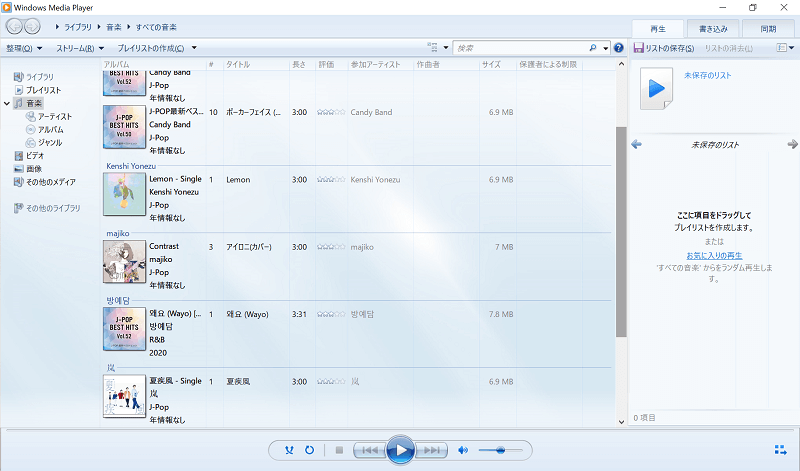Click the Lemon album thumbnail
Image resolution: width=800 pixels, height=471 pixels.
[124, 194]
